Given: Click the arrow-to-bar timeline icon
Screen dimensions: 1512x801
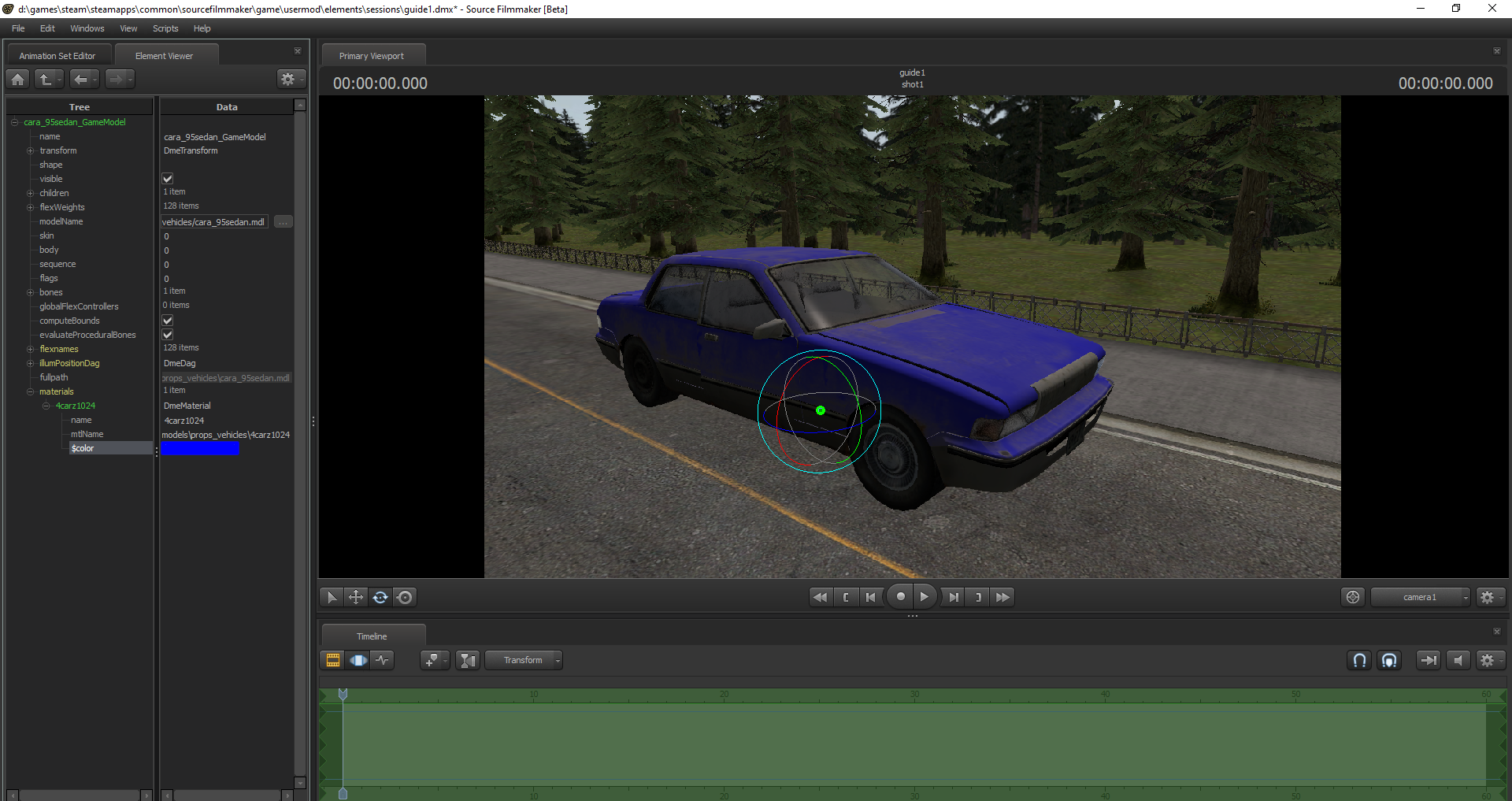Looking at the screenshot, I should click(x=1428, y=660).
